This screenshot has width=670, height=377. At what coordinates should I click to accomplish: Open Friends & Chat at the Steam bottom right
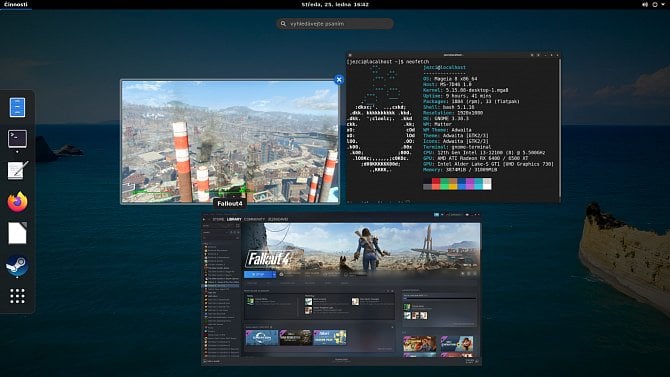click(472, 362)
